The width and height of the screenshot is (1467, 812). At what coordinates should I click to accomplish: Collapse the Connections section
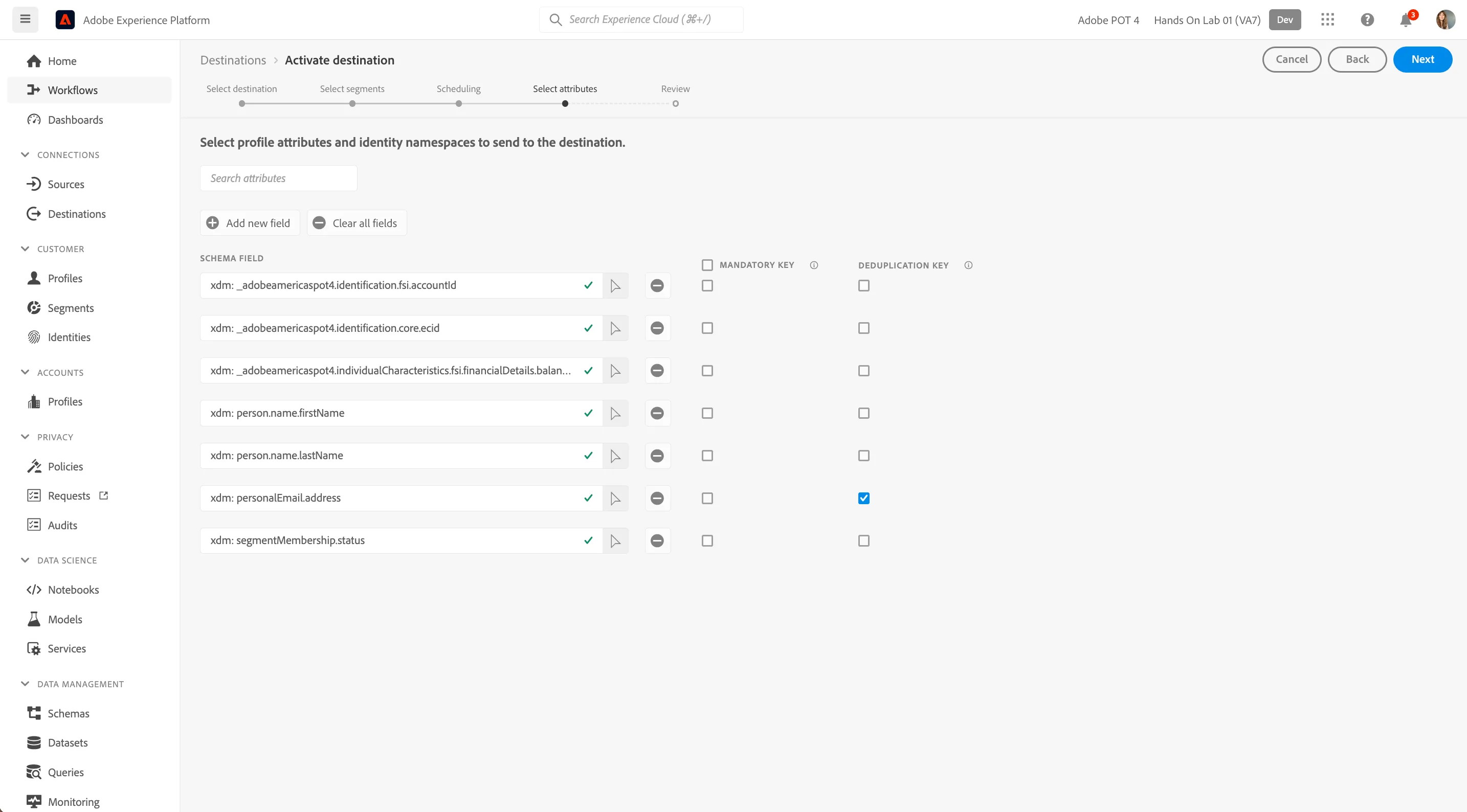pyautogui.click(x=25, y=154)
